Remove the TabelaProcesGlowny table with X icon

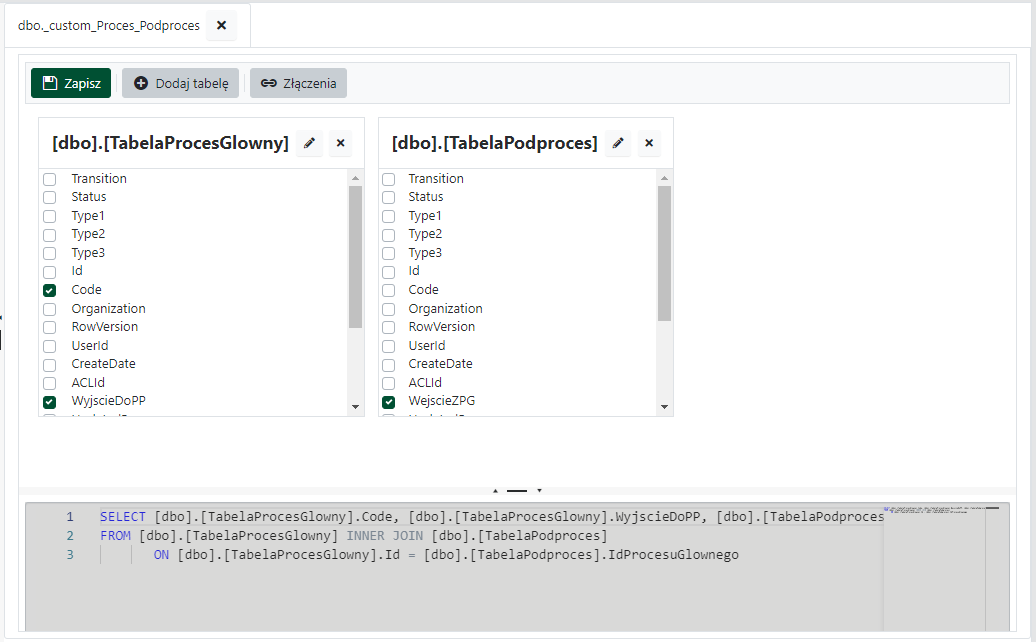coord(340,144)
